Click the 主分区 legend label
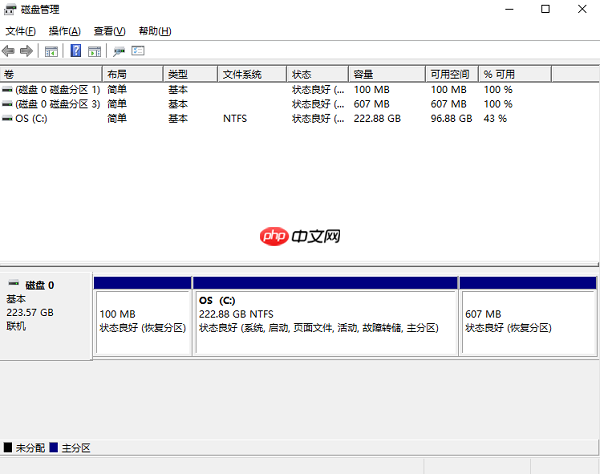 [x=76, y=448]
